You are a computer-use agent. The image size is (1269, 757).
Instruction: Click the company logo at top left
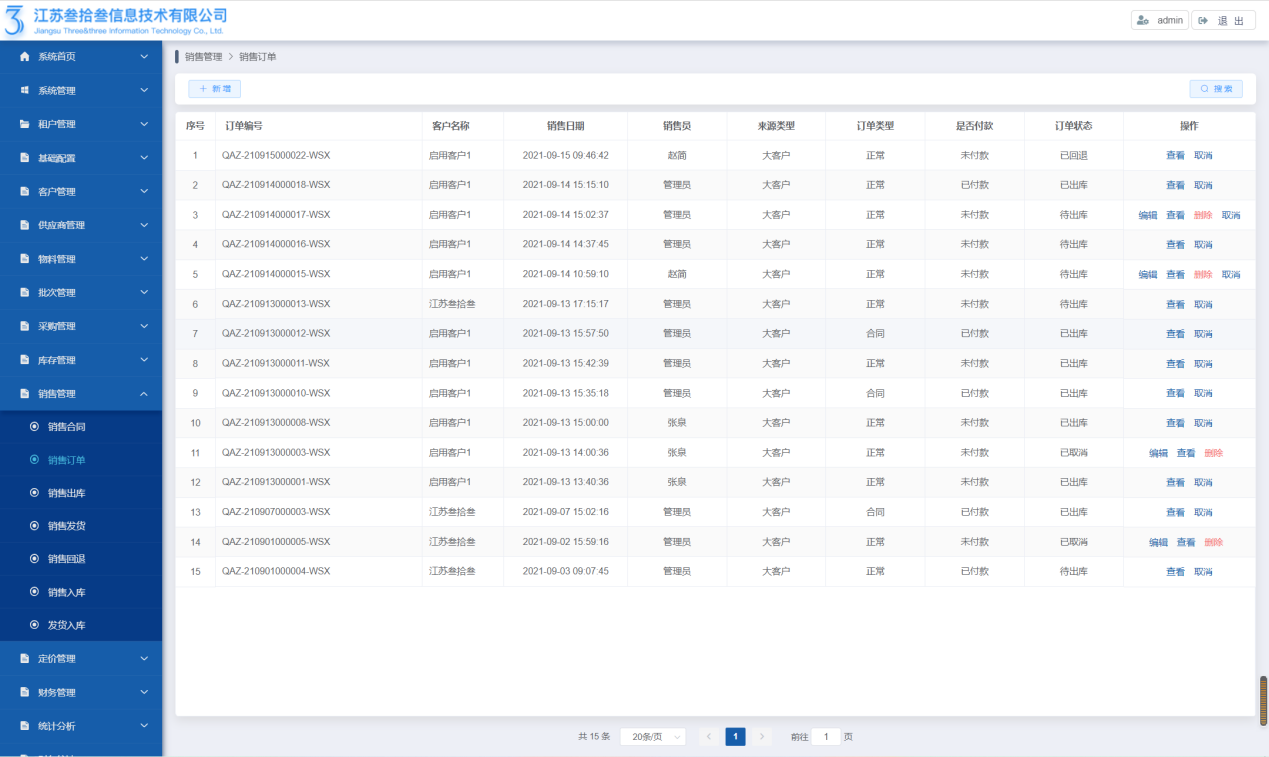[15, 20]
